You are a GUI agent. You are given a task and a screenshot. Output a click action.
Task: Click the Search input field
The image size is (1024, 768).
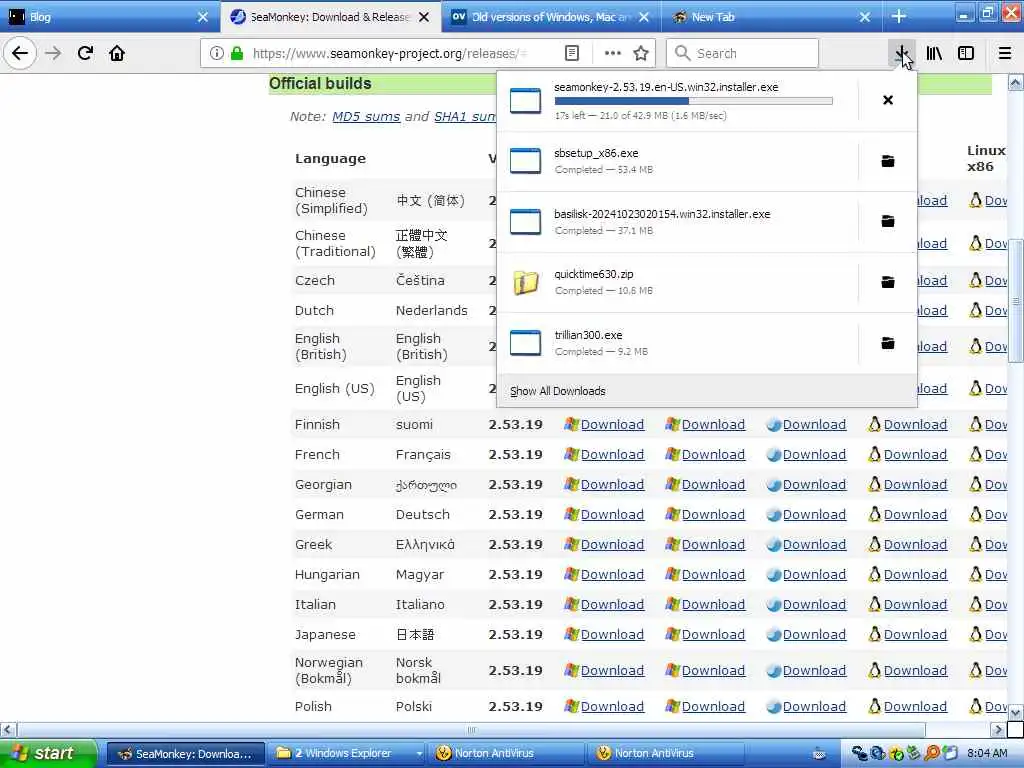(742, 53)
